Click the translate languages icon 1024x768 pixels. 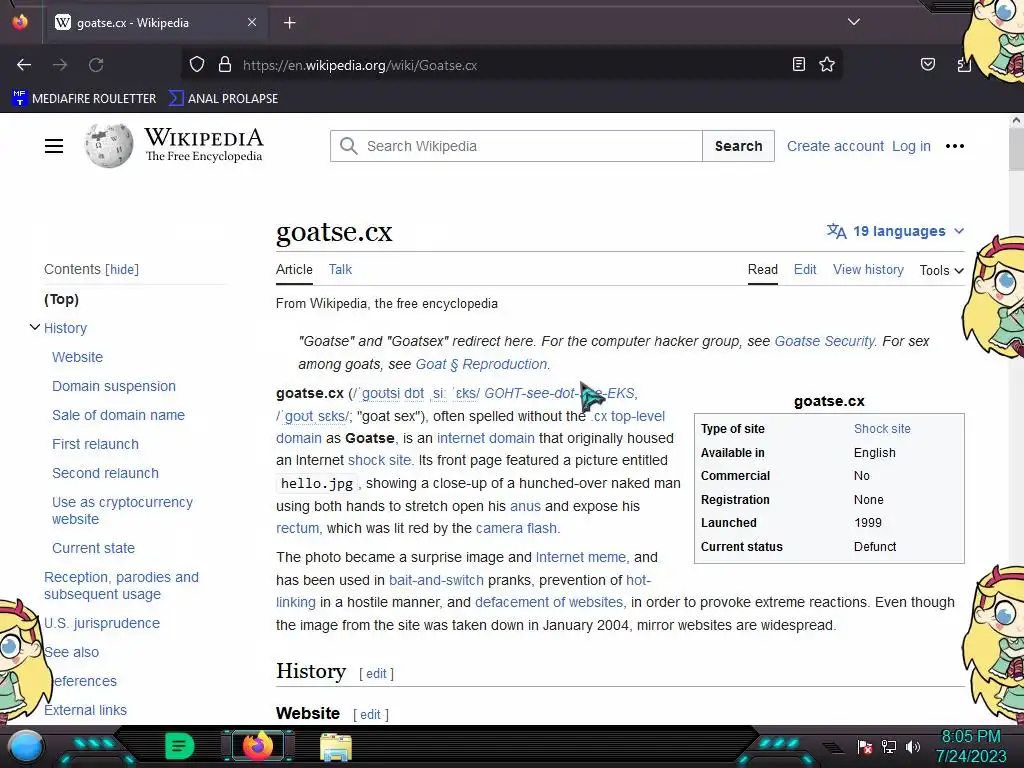point(836,231)
